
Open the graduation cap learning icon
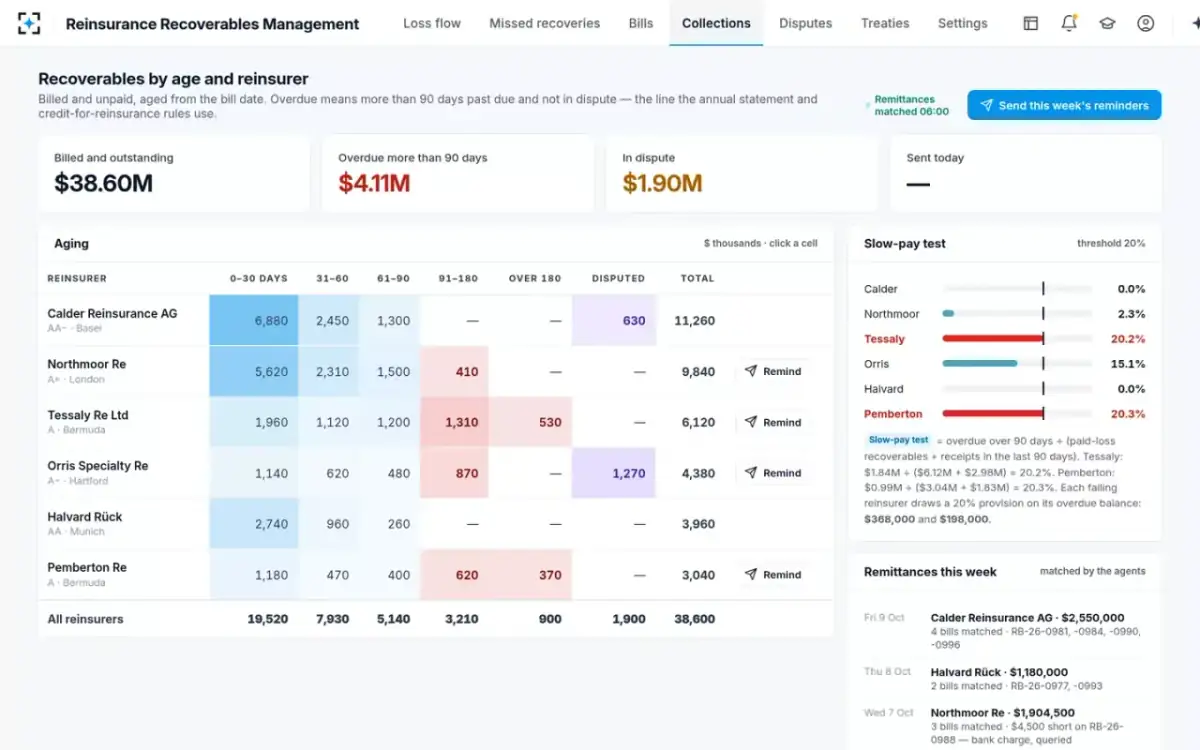pyautogui.click(x=1107, y=23)
